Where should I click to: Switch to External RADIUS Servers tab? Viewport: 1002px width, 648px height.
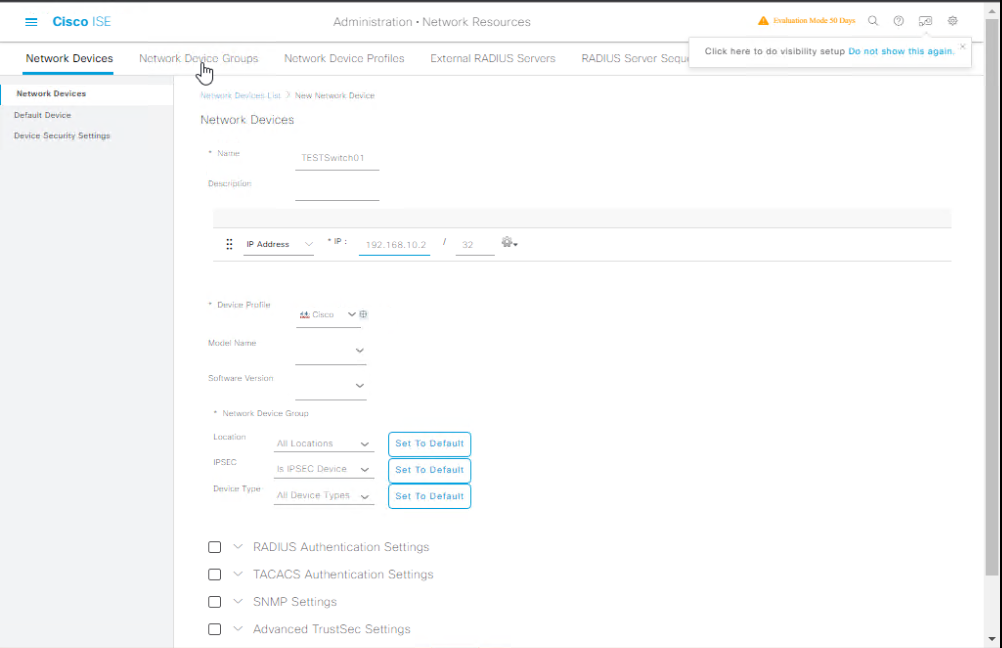tap(493, 58)
